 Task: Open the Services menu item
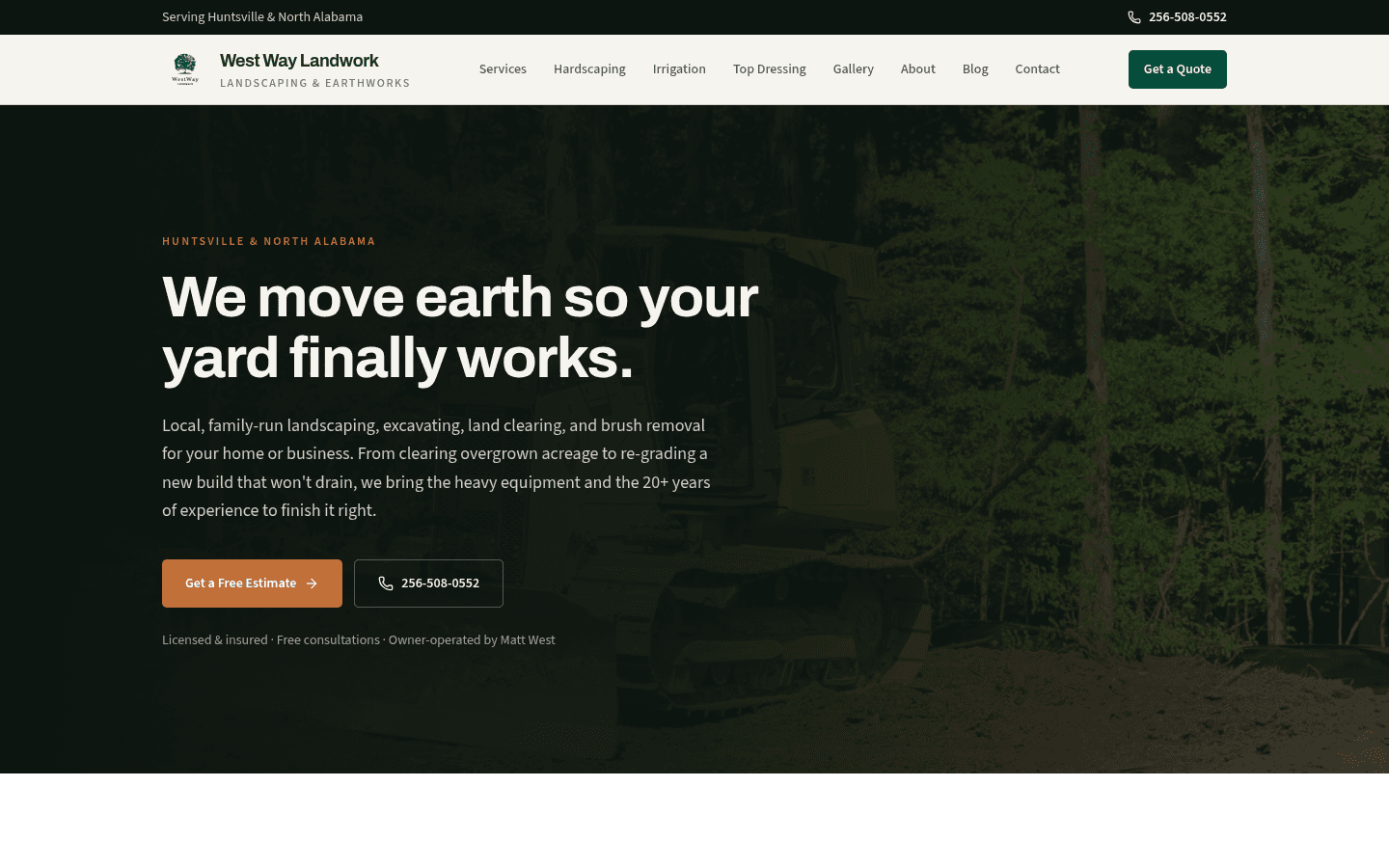[503, 69]
